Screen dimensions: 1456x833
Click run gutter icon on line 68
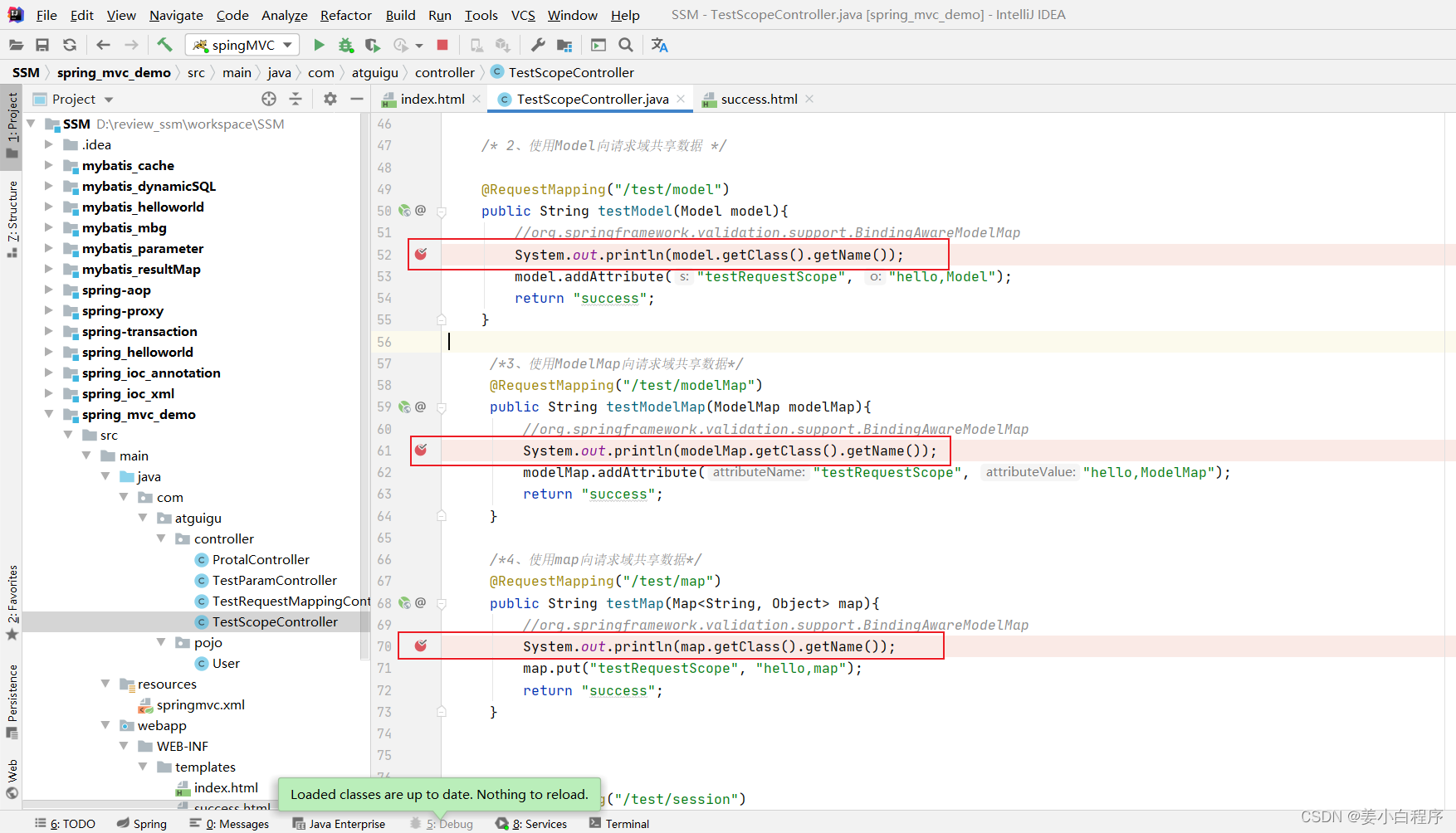[404, 603]
